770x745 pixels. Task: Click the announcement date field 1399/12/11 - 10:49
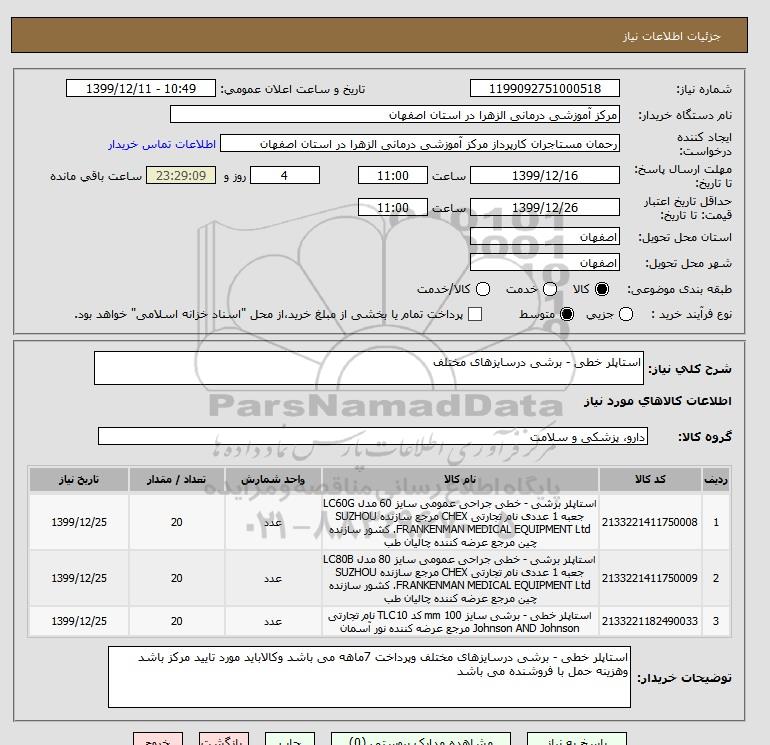(141, 88)
